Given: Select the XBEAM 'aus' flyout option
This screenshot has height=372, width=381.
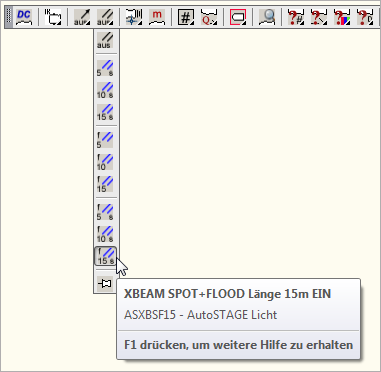Looking at the screenshot, I should click(105, 40).
